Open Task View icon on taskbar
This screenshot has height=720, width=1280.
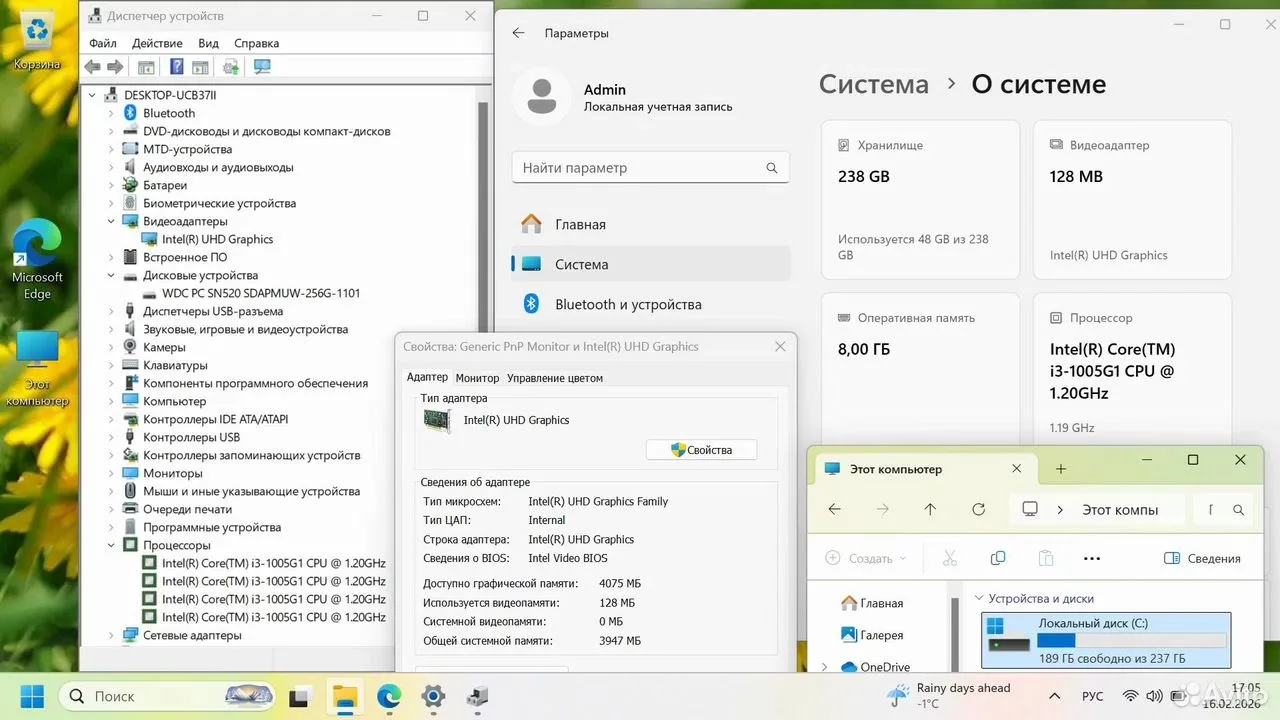tap(299, 696)
